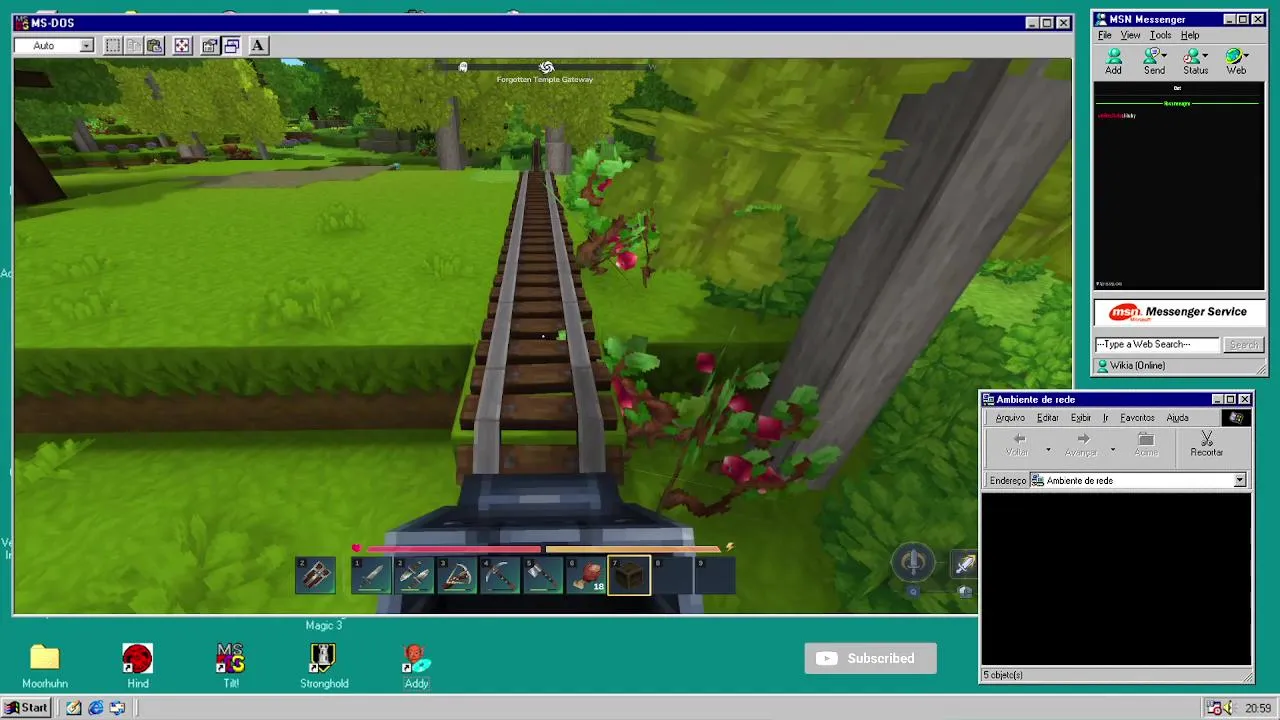Image resolution: width=1280 pixels, height=720 pixels.
Task: Click Internet Explorer quick launch icon
Action: (x=96, y=708)
